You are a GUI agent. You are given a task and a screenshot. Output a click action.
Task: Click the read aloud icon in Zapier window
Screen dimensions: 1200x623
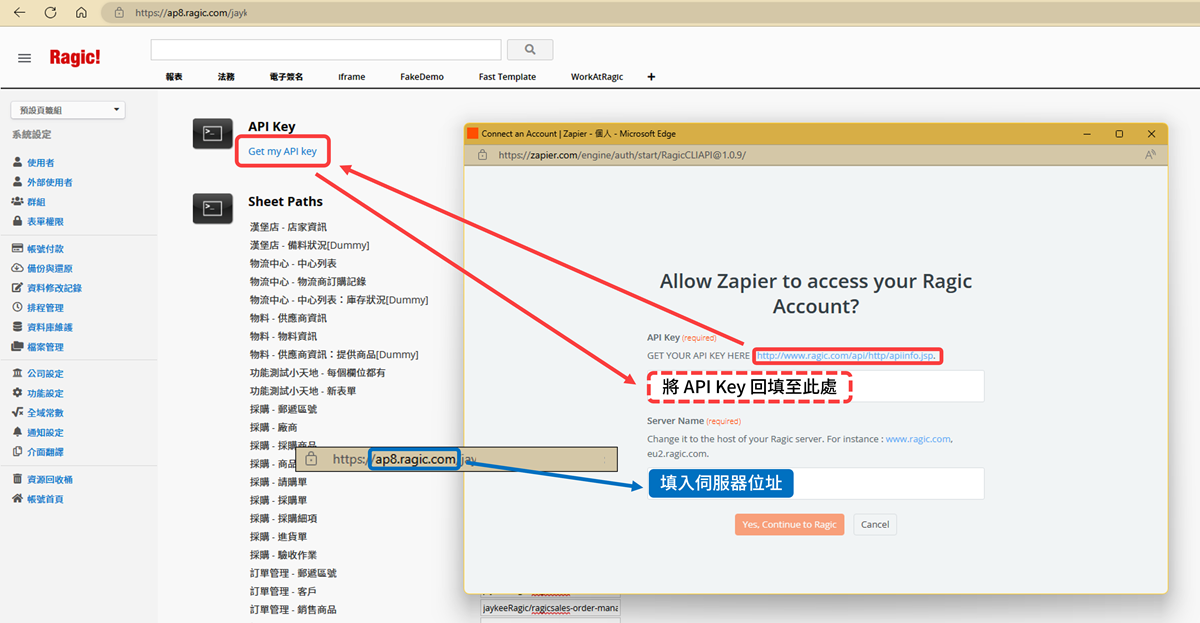point(1149,155)
